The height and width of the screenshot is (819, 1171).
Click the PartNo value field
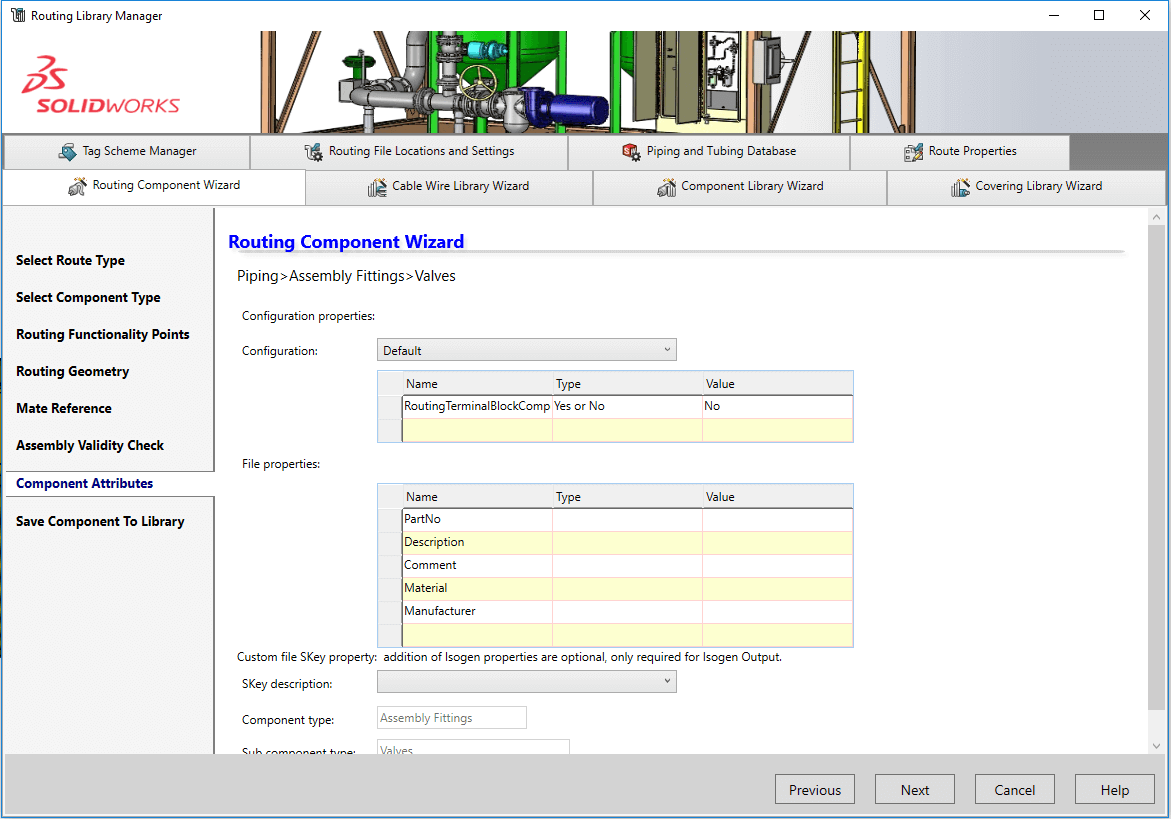777,518
